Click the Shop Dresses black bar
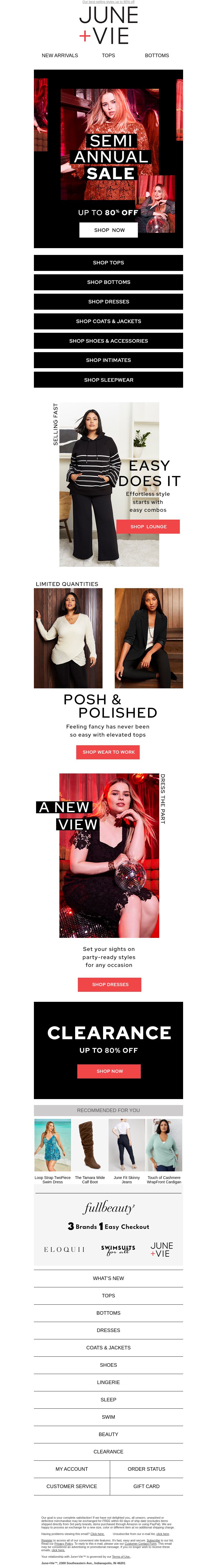The height and width of the screenshot is (1568, 217). point(108,302)
